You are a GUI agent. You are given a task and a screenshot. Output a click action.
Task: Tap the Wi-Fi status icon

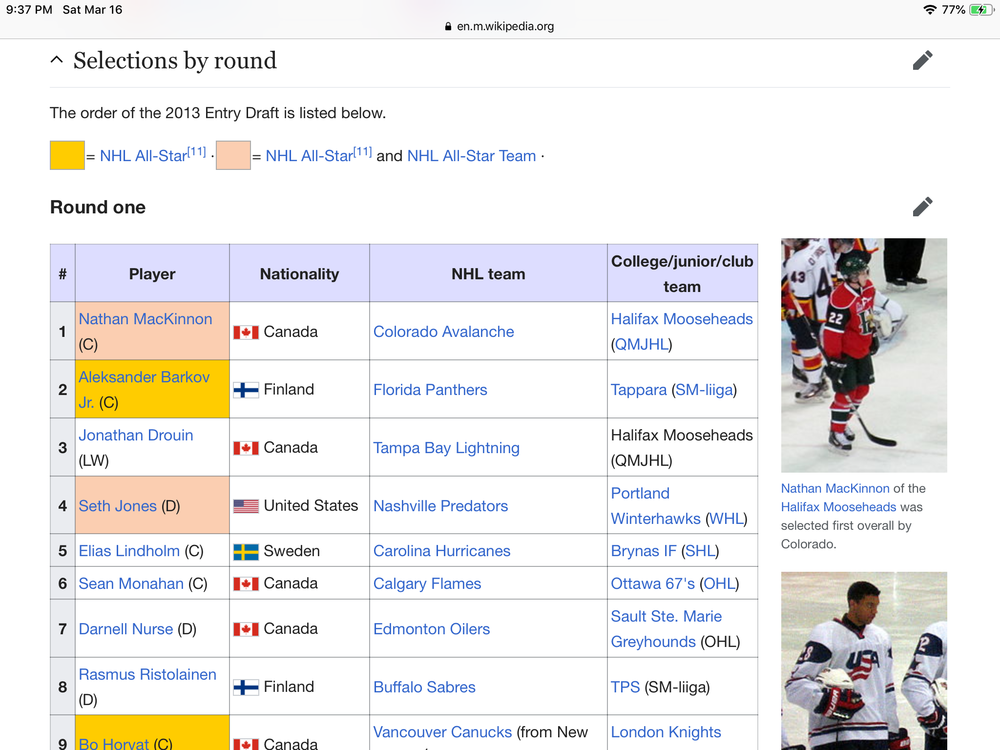click(929, 10)
